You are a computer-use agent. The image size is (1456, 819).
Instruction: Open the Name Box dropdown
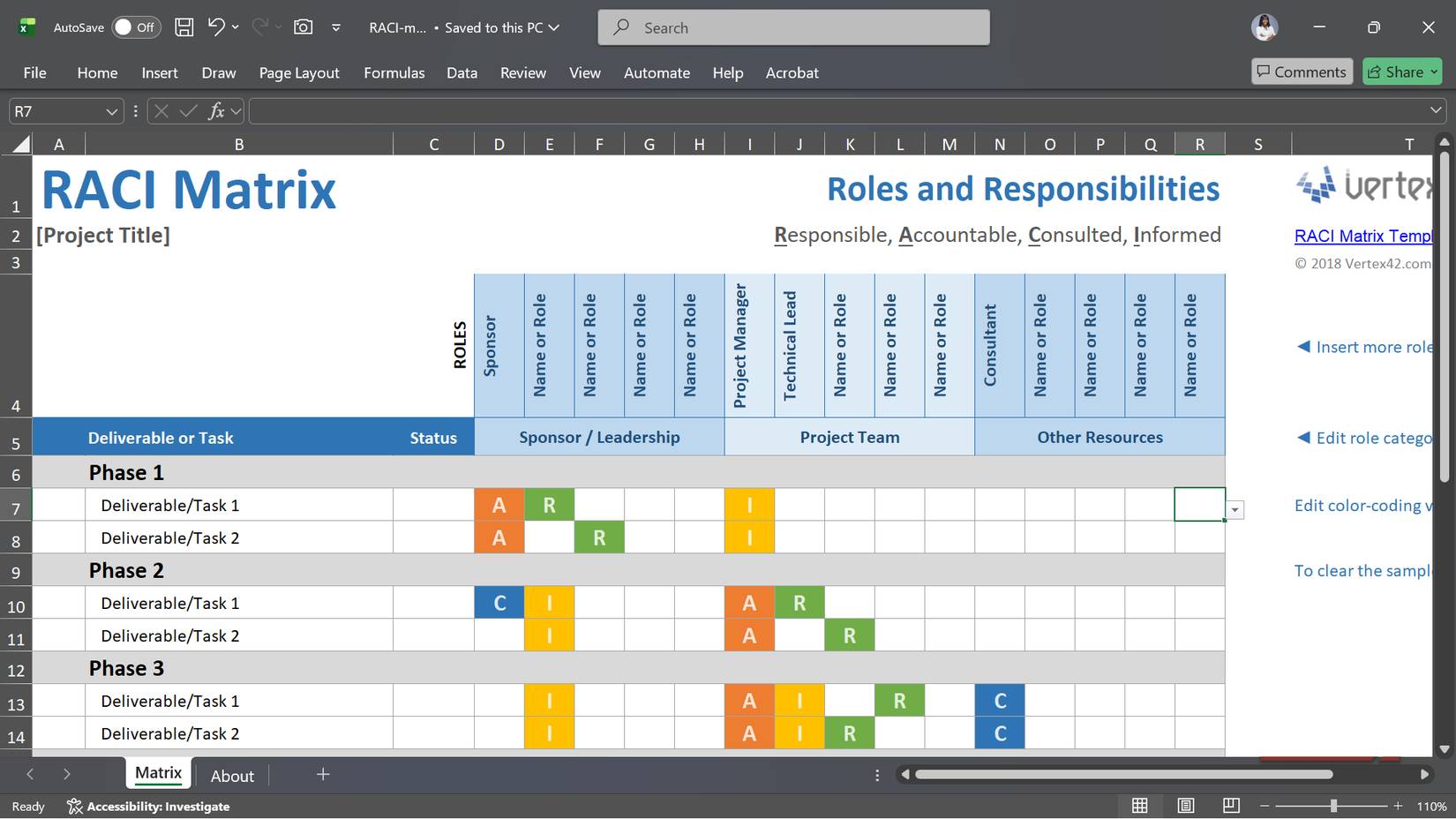coord(111,110)
